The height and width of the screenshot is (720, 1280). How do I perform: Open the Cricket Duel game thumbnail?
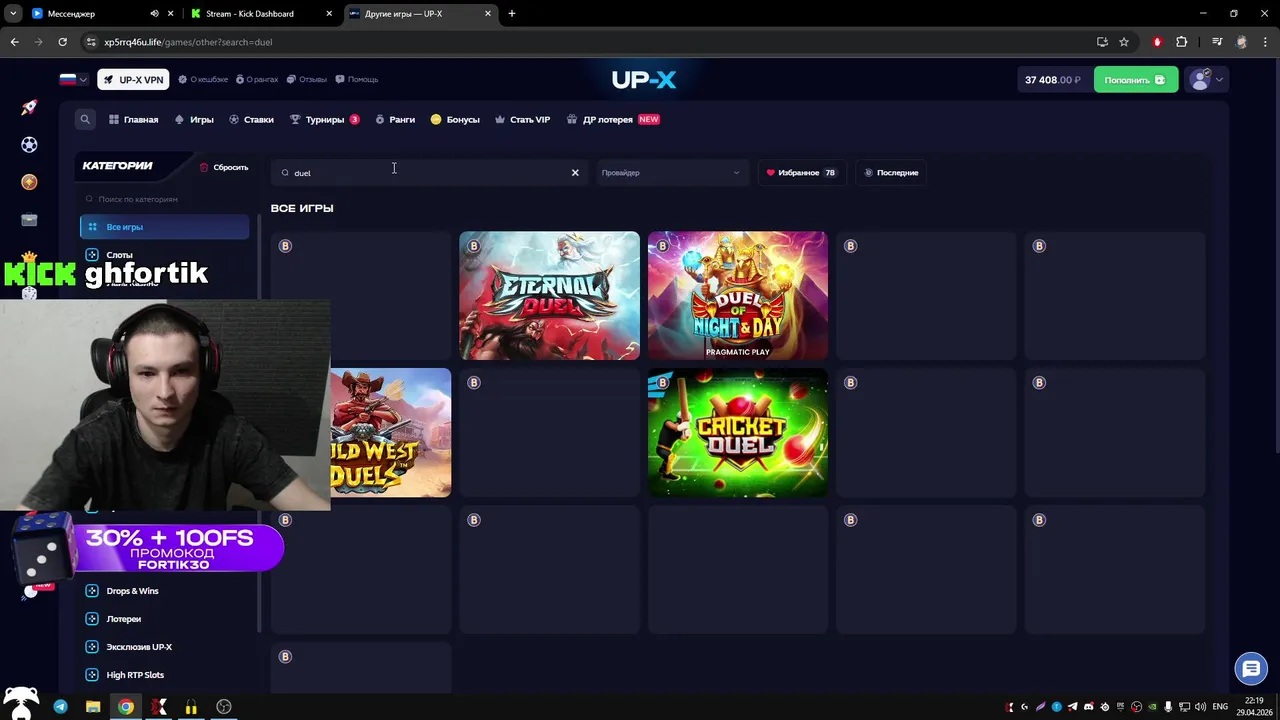(x=738, y=433)
